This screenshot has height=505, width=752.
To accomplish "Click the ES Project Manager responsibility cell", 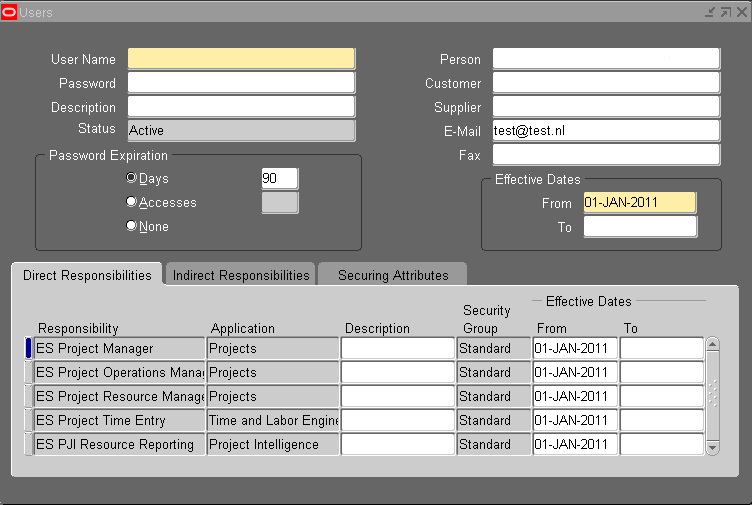I will [x=119, y=348].
